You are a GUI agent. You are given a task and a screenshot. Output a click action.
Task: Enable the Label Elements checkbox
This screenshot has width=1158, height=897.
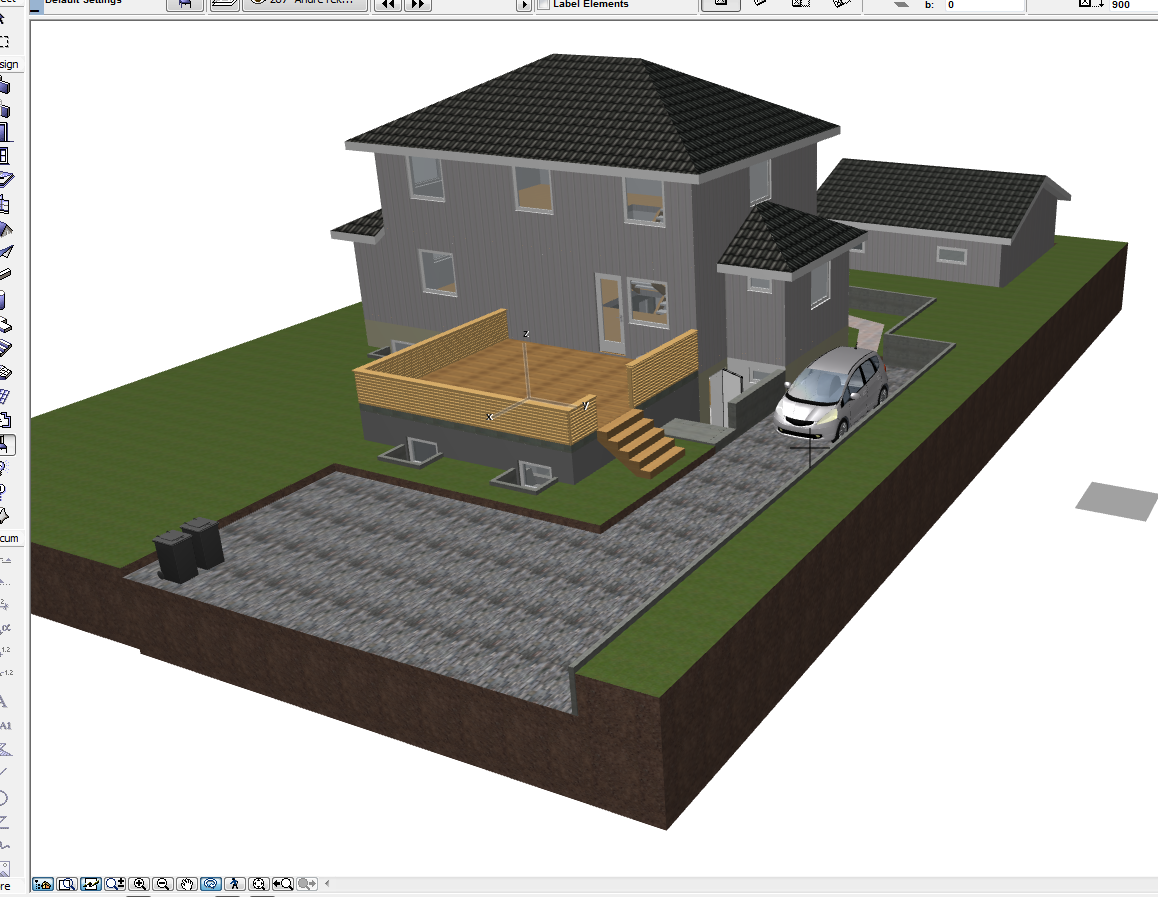[544, 5]
